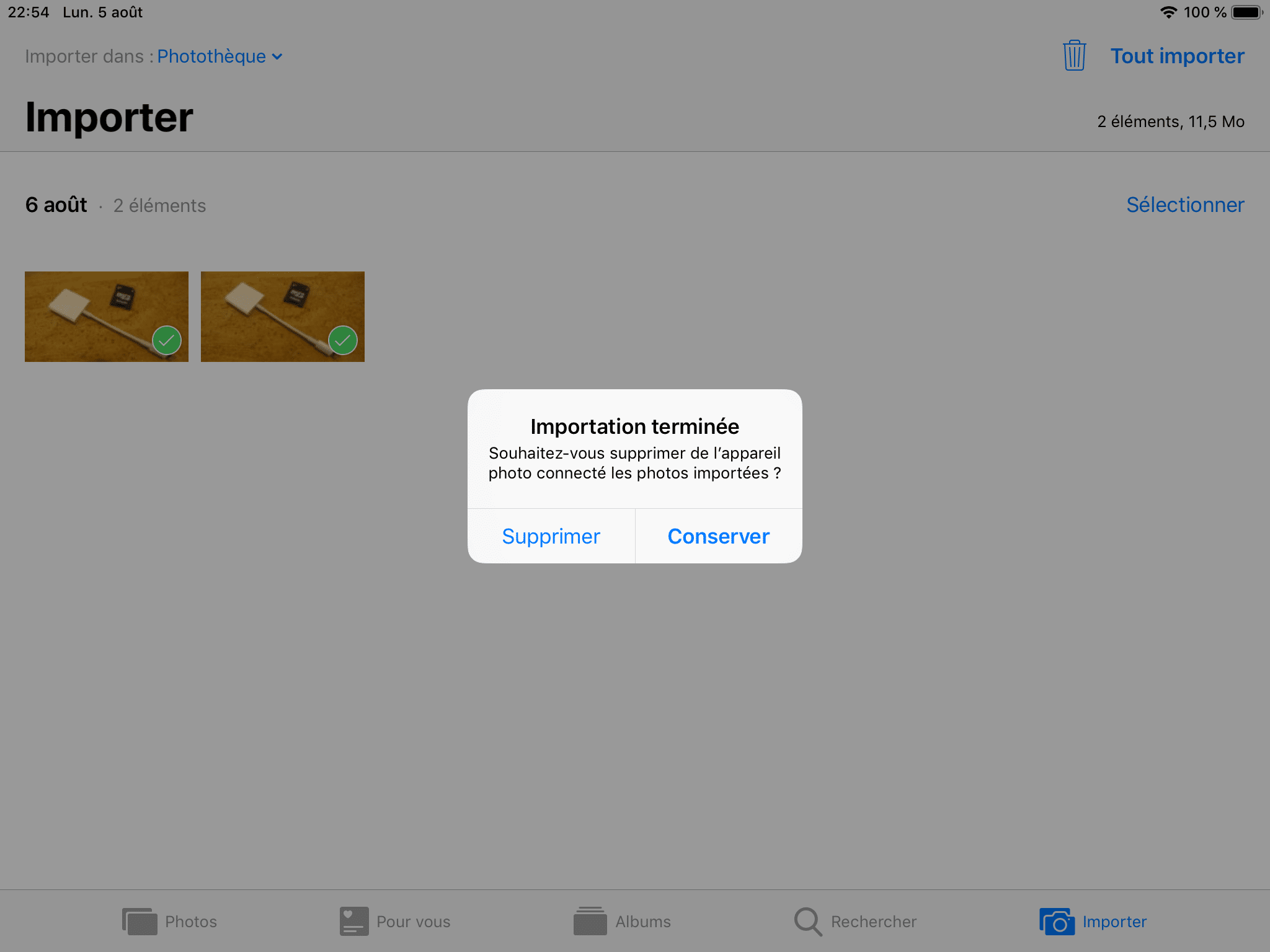Open the second photo thumbnail
The width and height of the screenshot is (1270, 952).
[x=270, y=310]
